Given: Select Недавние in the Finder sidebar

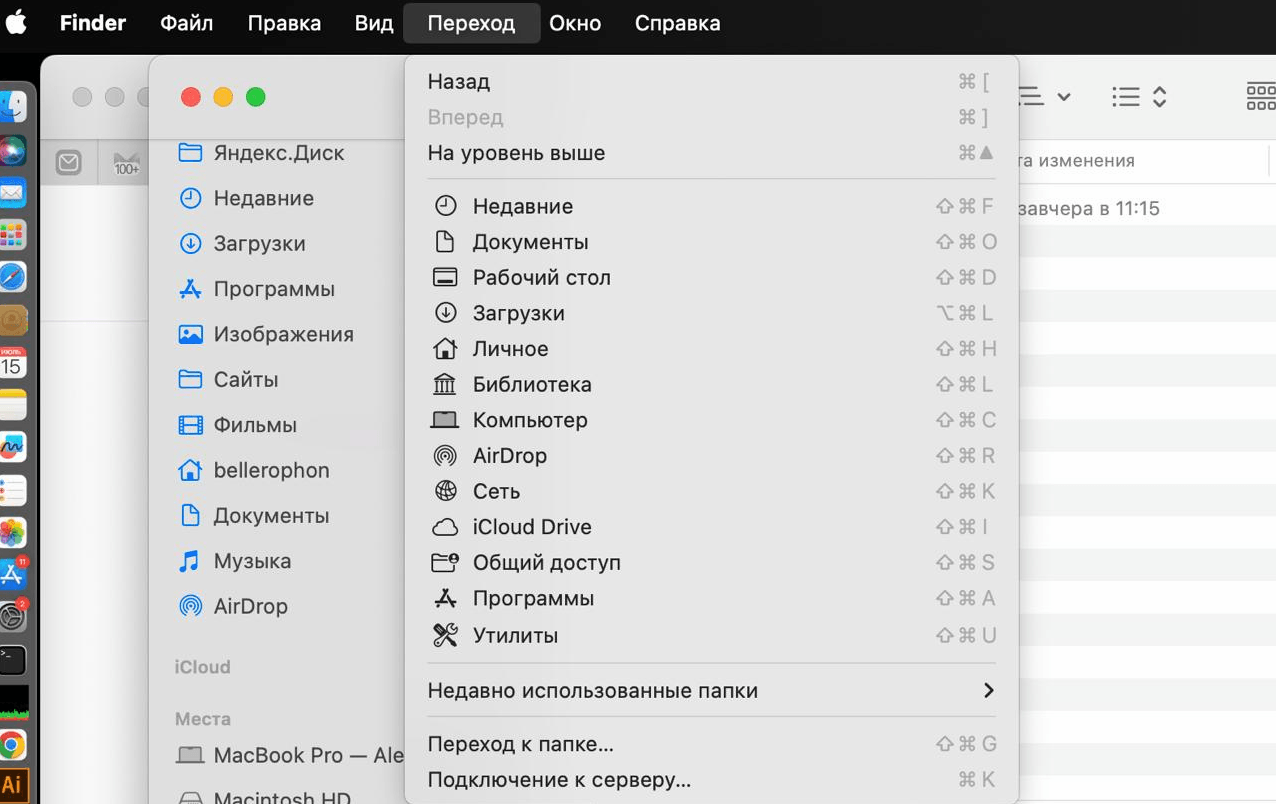Looking at the screenshot, I should point(246,198).
